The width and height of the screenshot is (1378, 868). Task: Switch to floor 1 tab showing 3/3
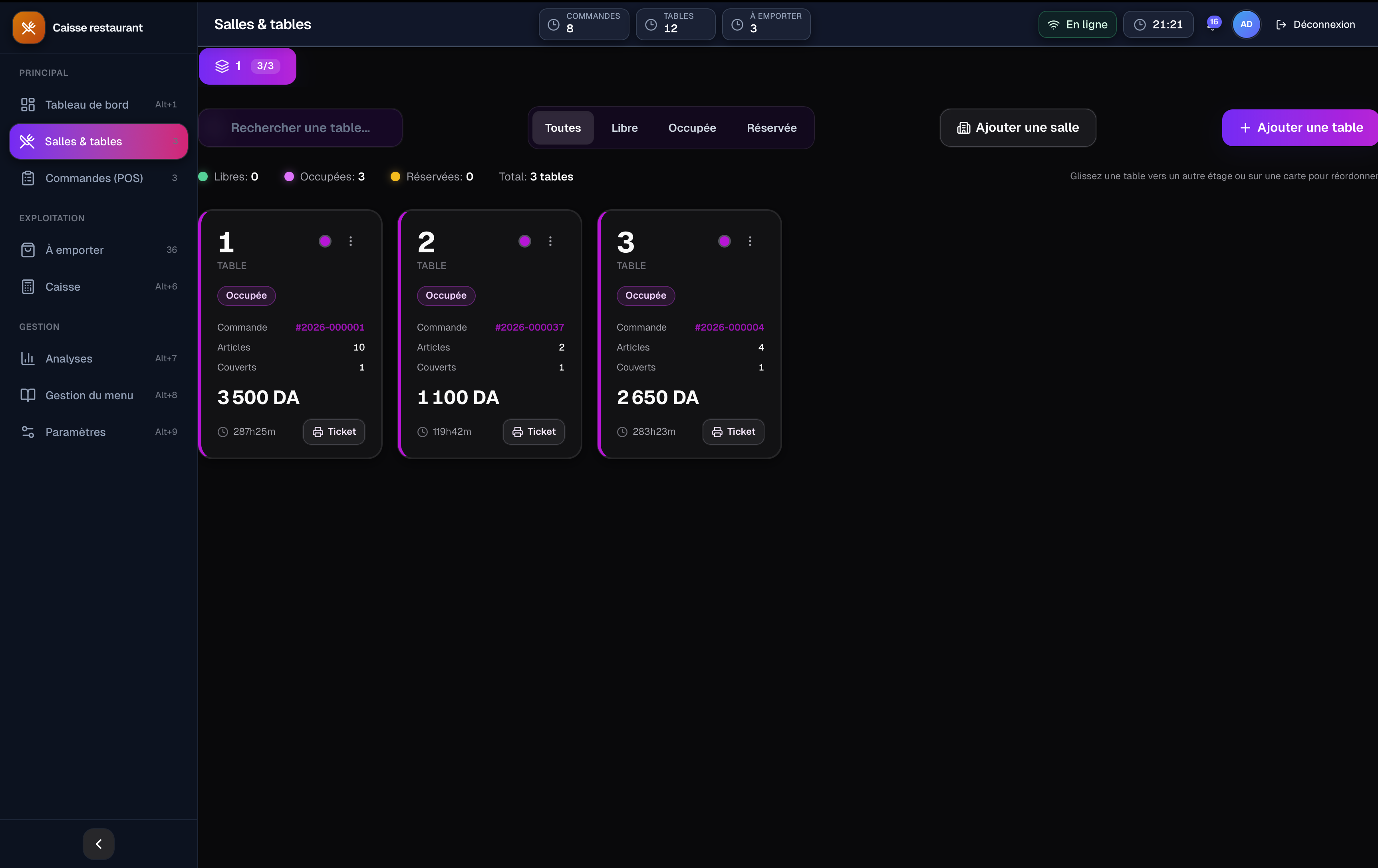(x=248, y=66)
